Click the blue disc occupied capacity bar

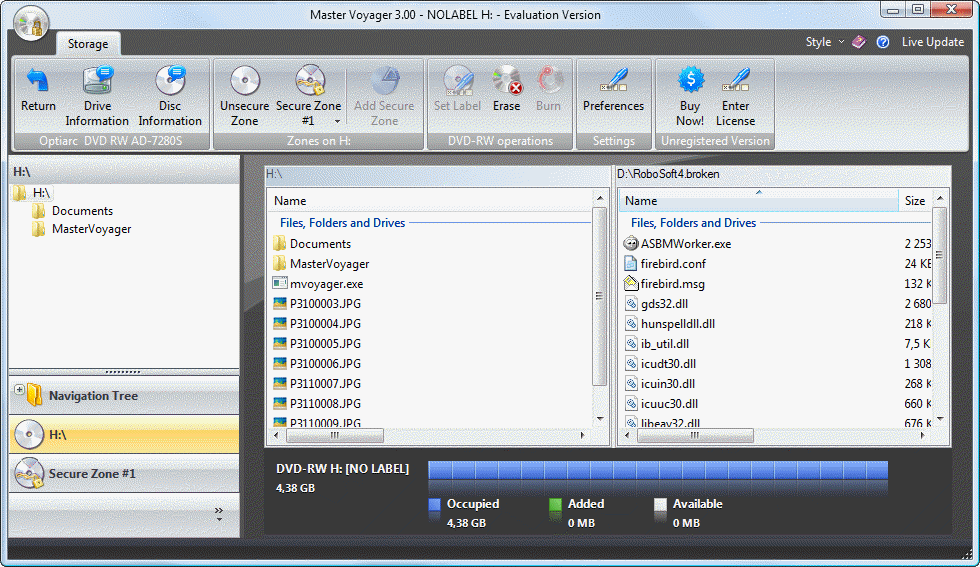tap(658, 470)
